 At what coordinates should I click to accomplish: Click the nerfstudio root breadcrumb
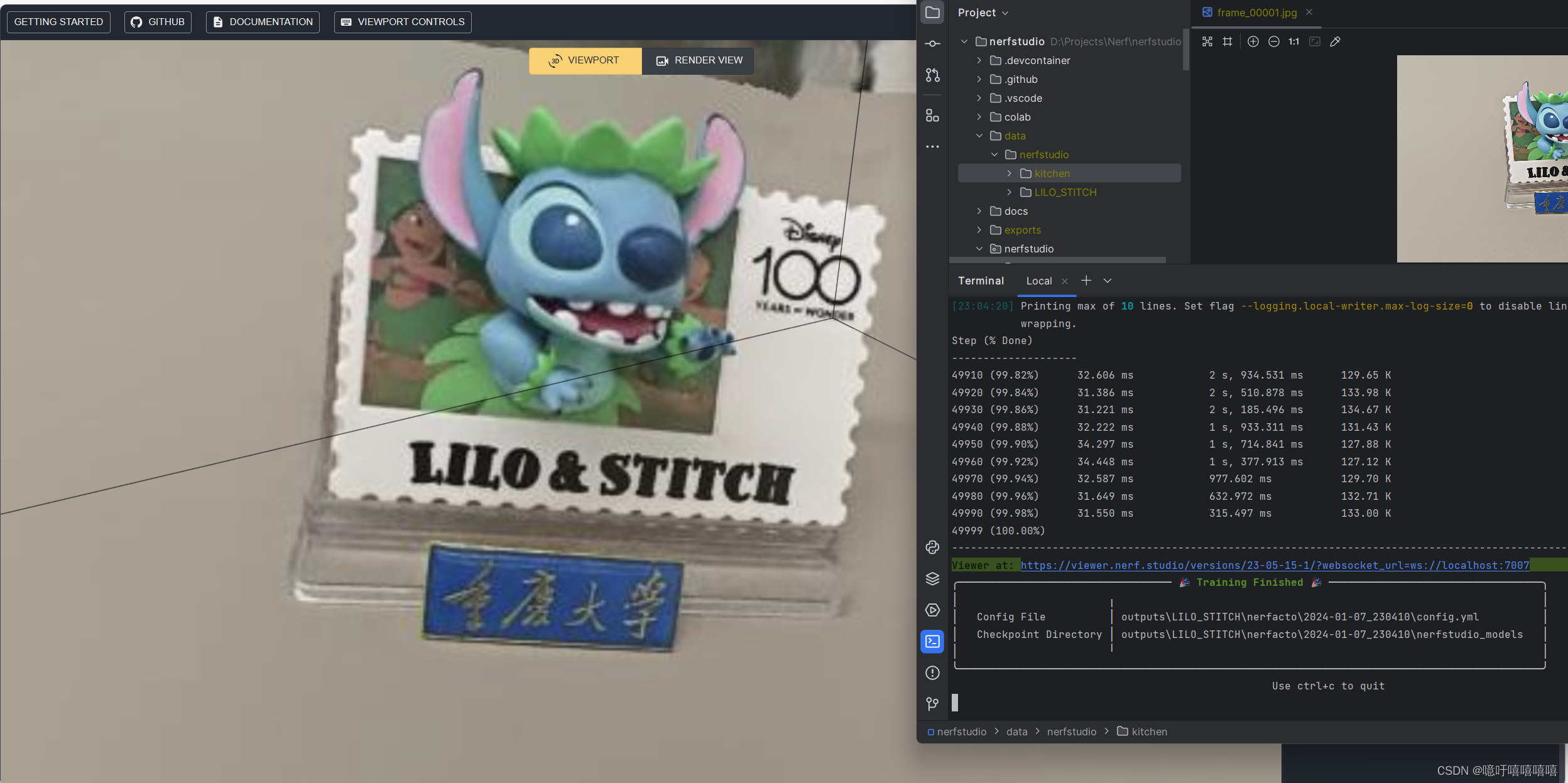click(957, 732)
